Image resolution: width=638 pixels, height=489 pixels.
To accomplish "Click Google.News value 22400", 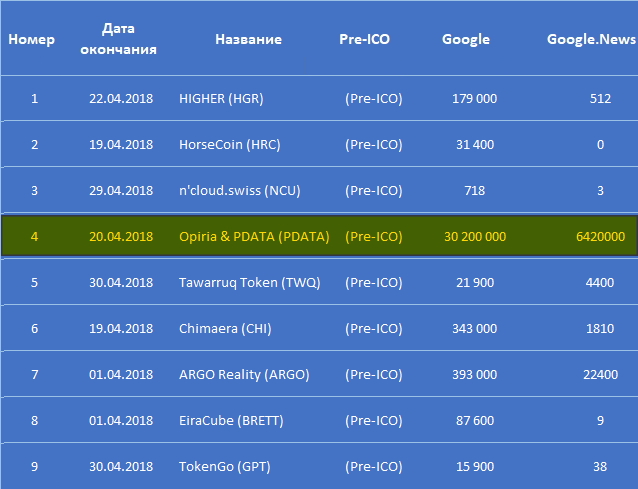I will [600, 374].
